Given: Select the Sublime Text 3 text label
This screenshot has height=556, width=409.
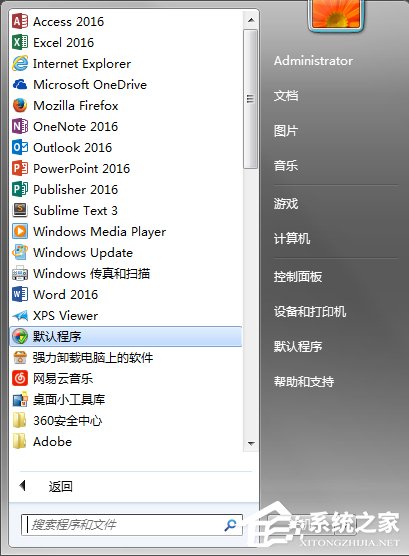Looking at the screenshot, I should pos(75,210).
